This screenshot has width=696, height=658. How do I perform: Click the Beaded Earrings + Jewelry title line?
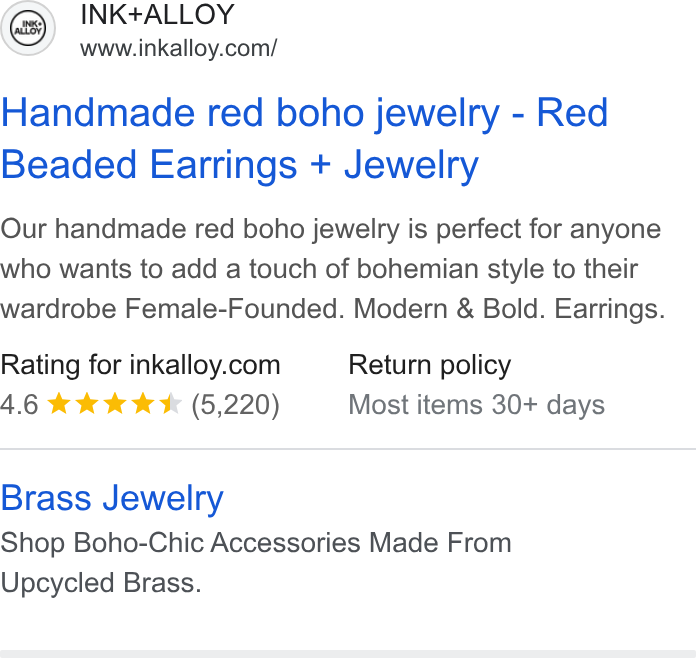(240, 165)
